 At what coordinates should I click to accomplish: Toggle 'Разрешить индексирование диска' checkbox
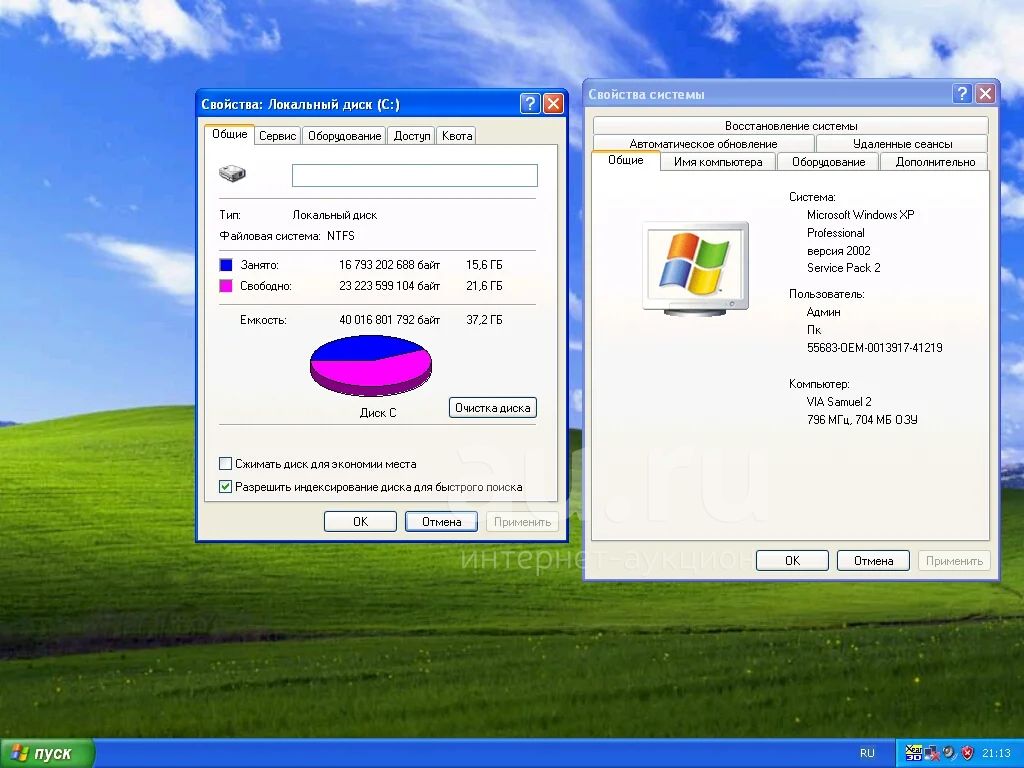click(225, 487)
